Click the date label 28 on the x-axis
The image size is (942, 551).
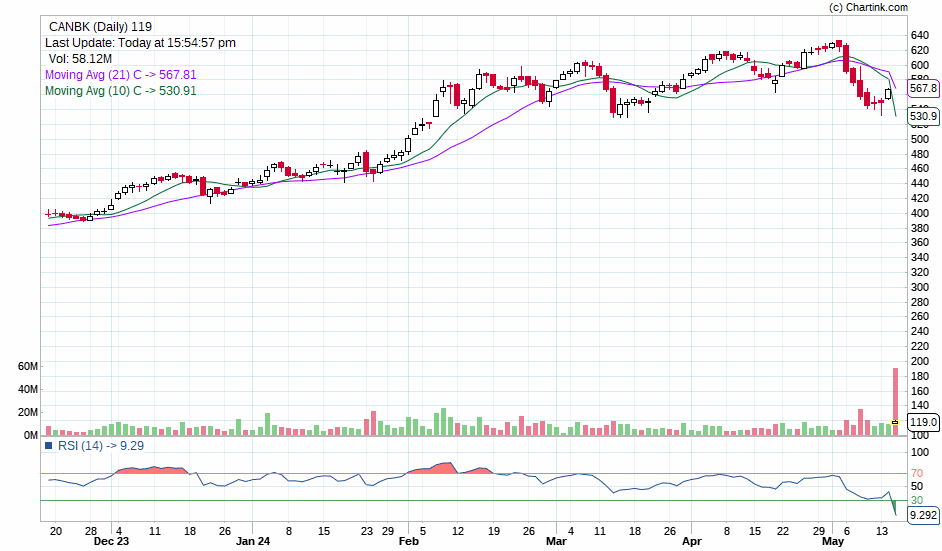[x=91, y=531]
